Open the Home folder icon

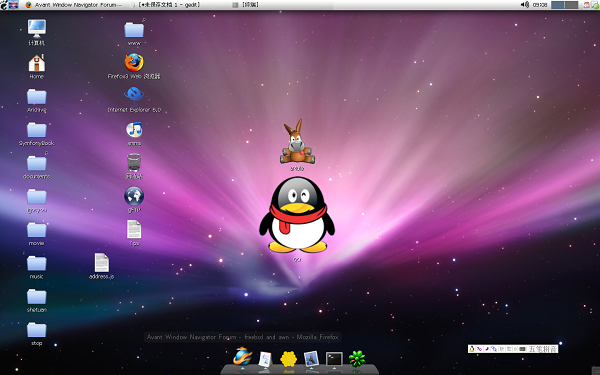pyautogui.click(x=37, y=63)
